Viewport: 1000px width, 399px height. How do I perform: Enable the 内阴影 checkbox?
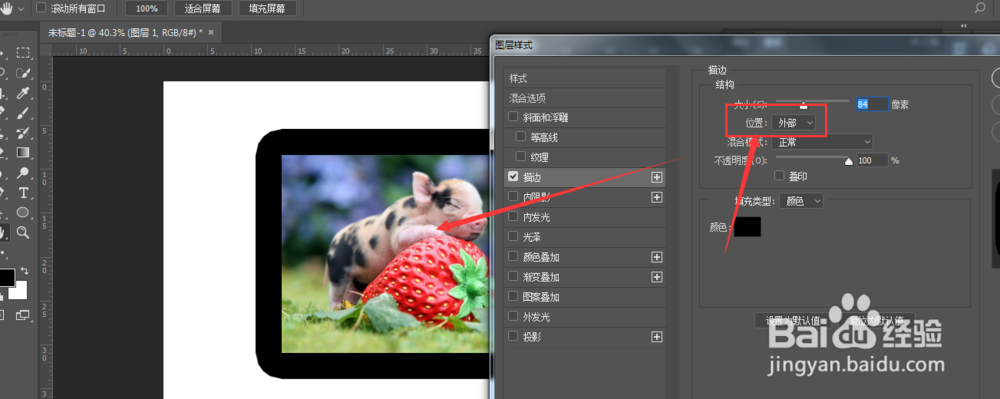tap(513, 197)
